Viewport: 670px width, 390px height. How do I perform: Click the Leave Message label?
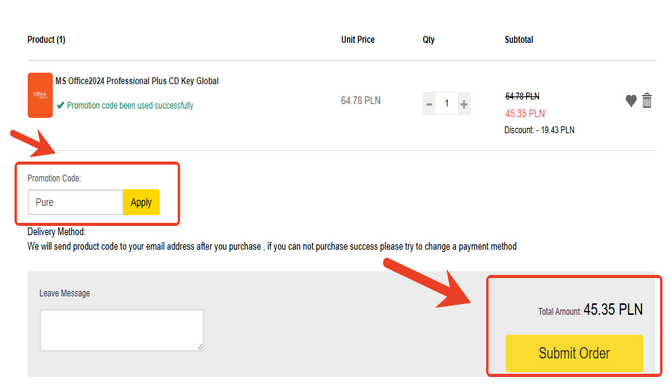65,293
